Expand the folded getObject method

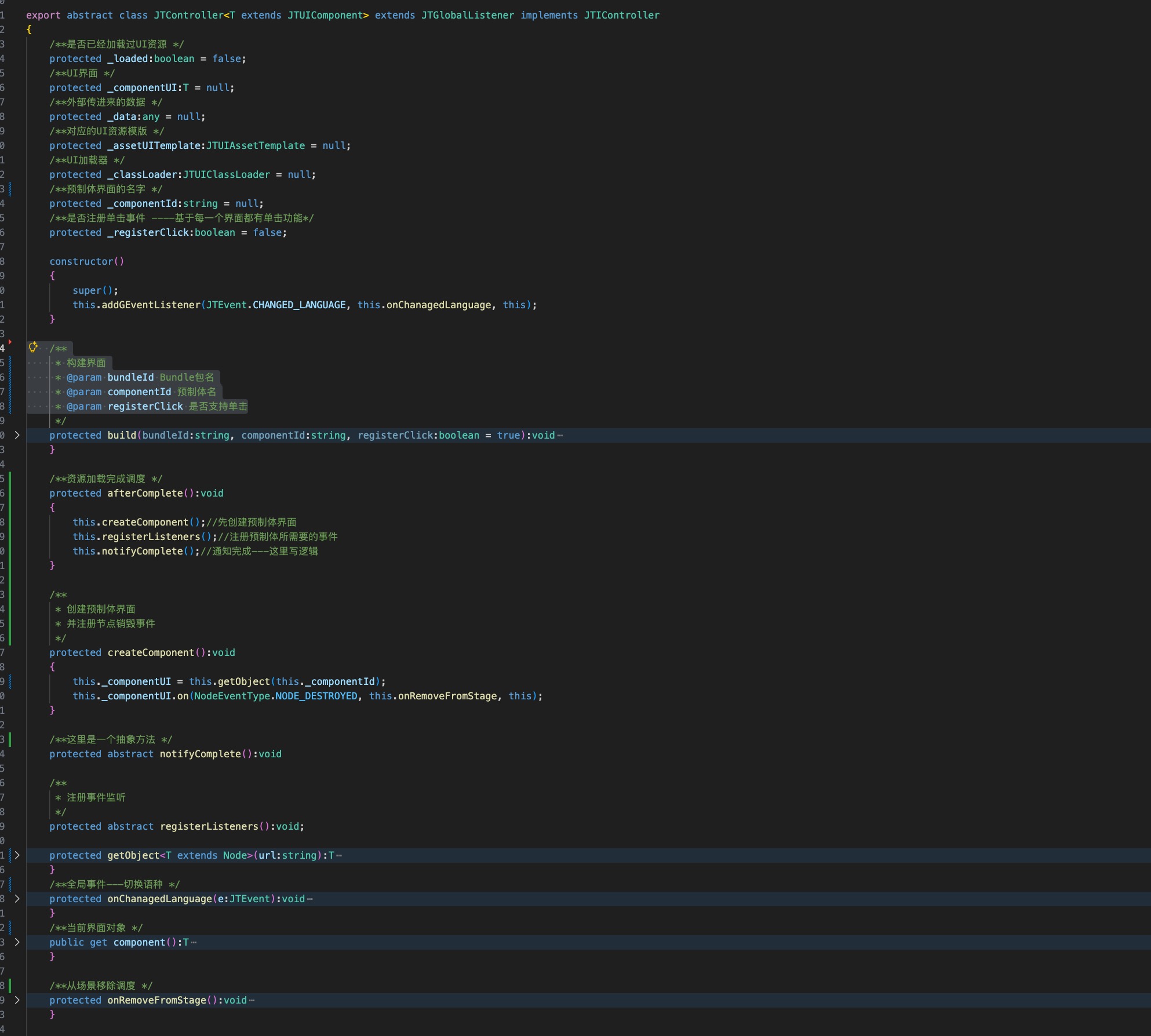tap(17, 855)
